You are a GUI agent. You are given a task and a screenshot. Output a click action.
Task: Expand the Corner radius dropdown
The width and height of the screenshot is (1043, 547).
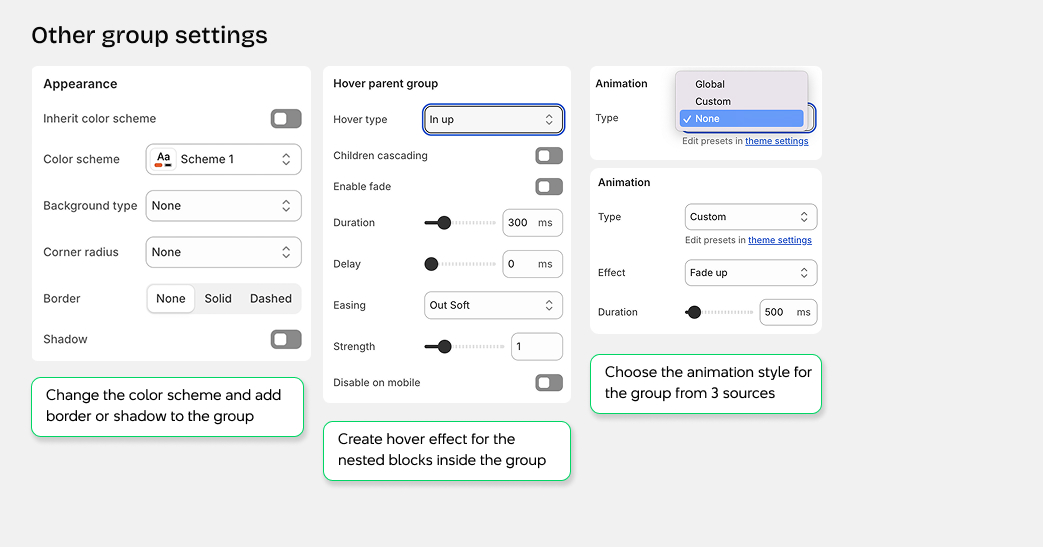click(224, 253)
